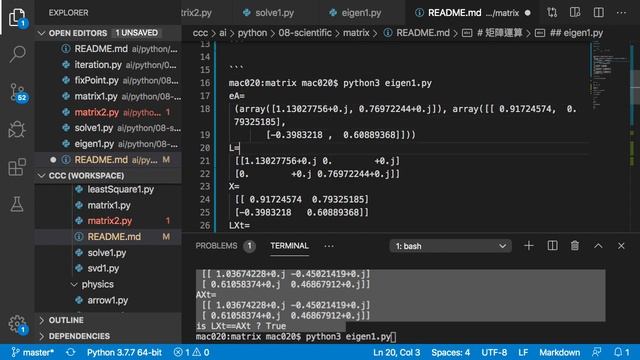
Task: Open fixPoint.py in Open Editors
Action: [x=108, y=80]
